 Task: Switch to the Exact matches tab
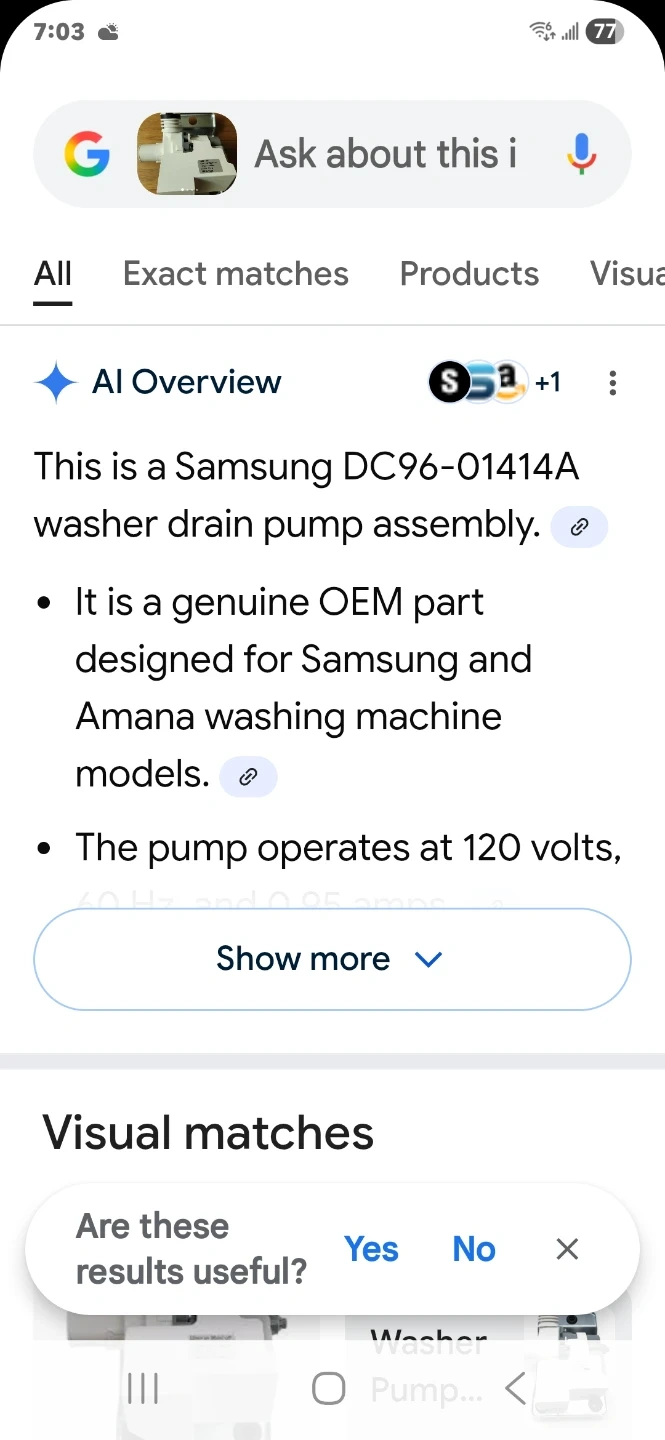pyautogui.click(x=235, y=274)
